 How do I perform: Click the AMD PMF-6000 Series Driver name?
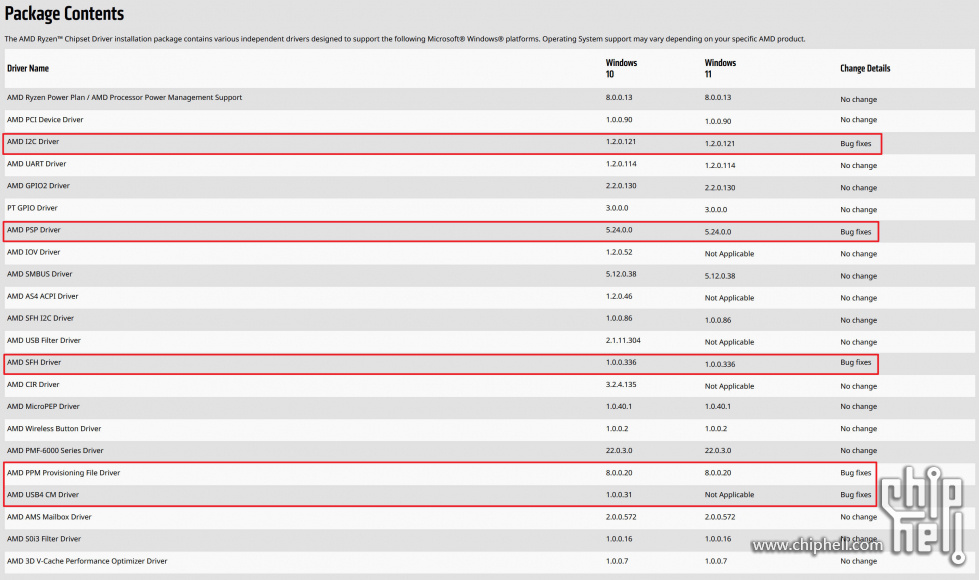pyautogui.click(x=55, y=450)
